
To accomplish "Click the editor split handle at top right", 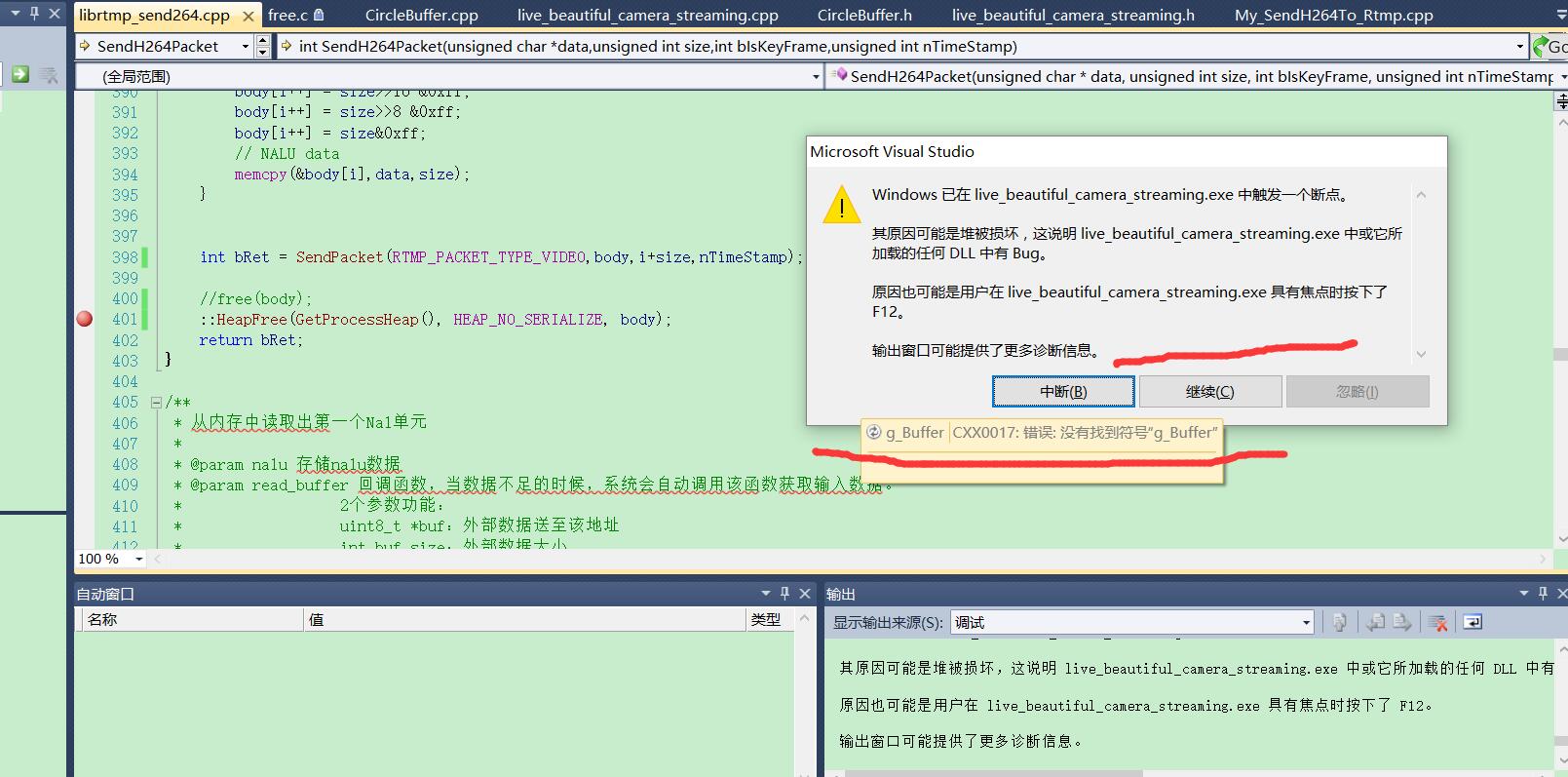I will [x=1561, y=100].
